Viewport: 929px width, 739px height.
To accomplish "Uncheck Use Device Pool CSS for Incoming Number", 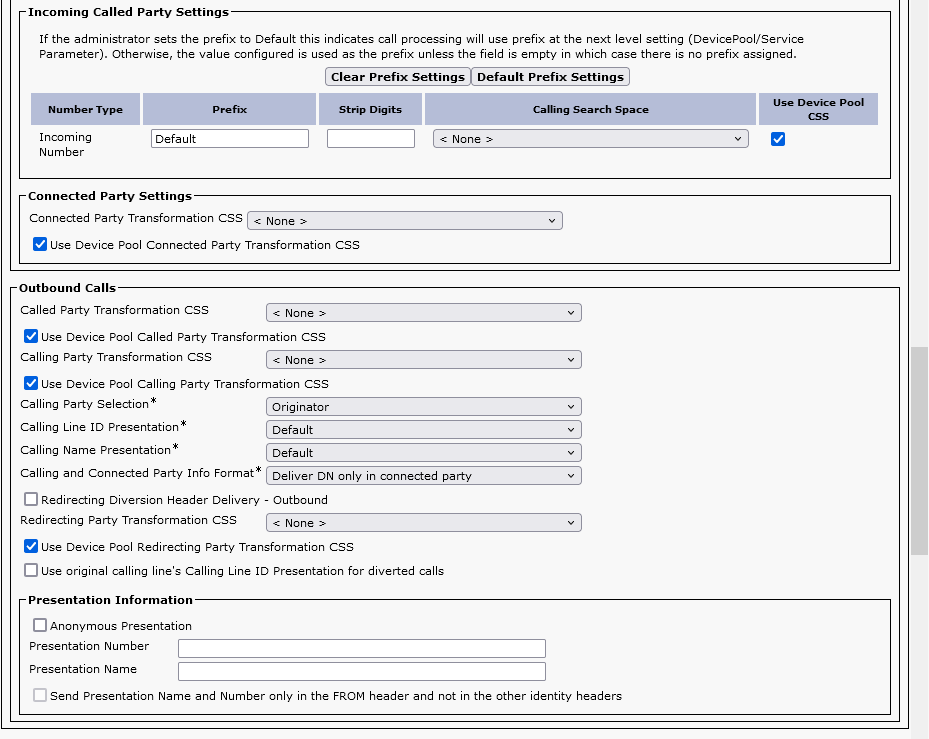I will [x=778, y=139].
